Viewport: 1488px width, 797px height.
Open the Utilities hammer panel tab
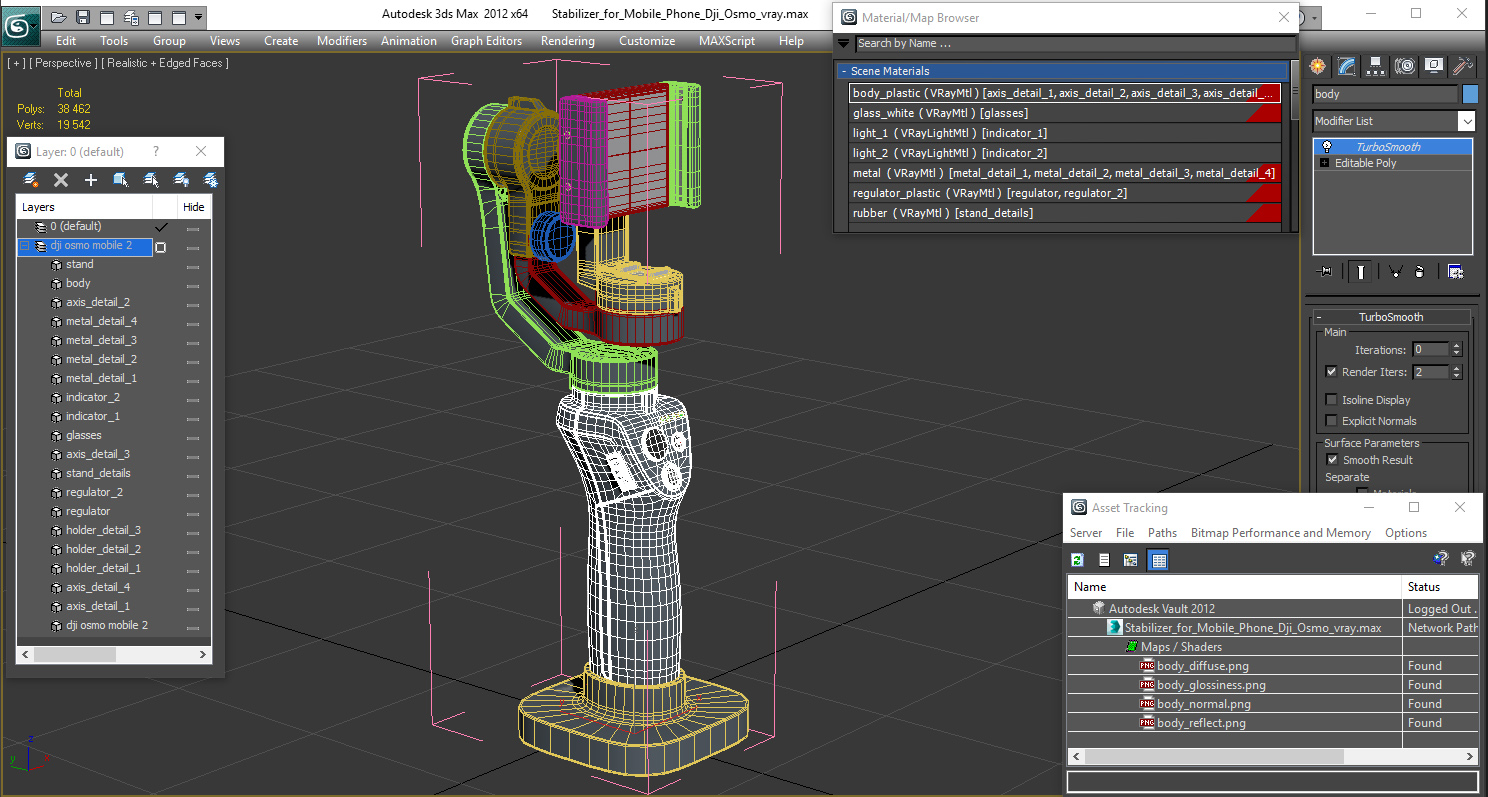point(1463,66)
